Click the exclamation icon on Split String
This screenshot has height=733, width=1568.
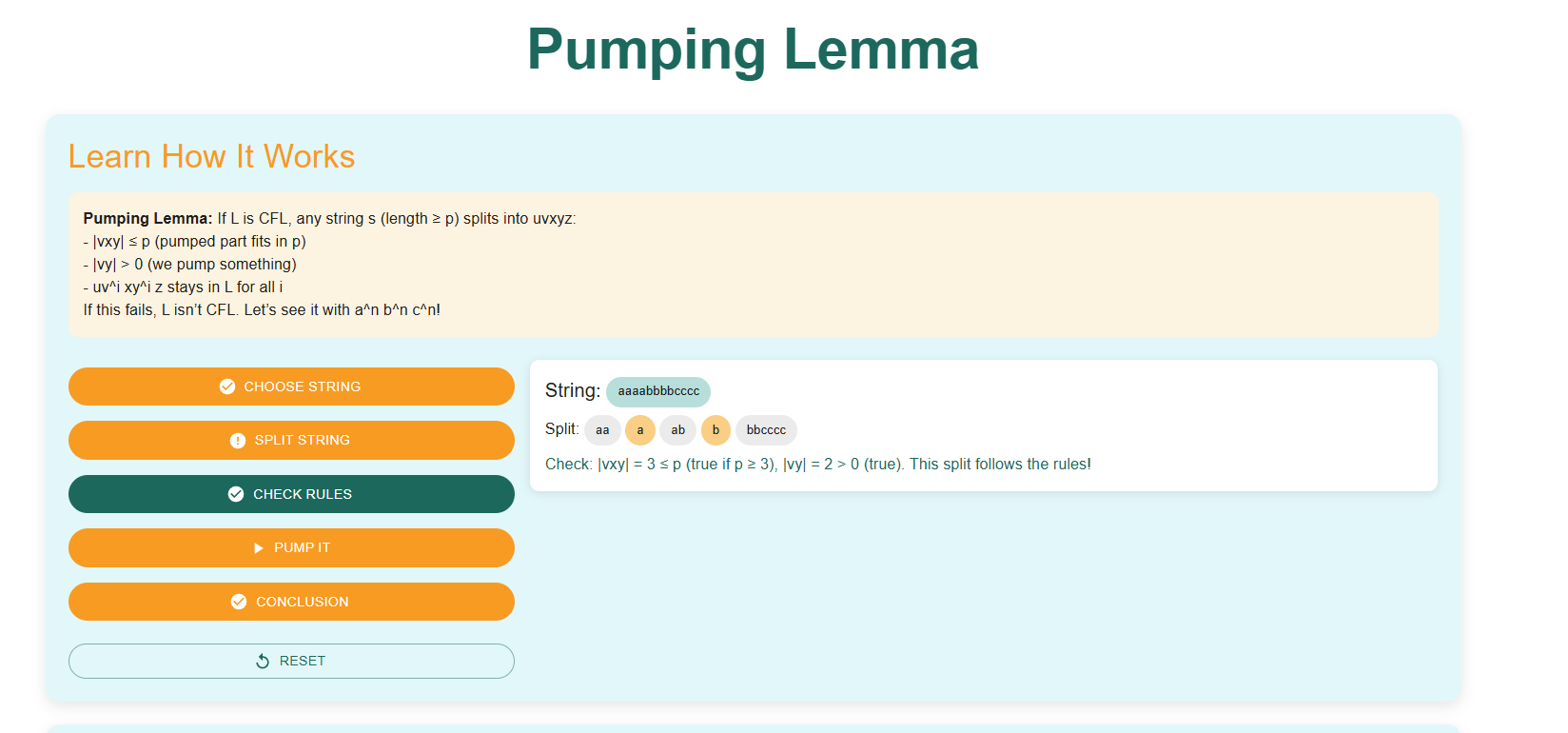(x=238, y=441)
